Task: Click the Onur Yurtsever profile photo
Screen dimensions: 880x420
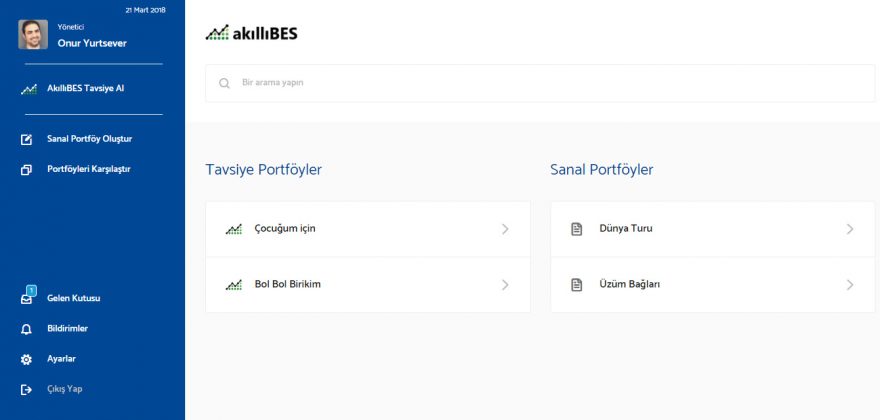Action: [x=33, y=35]
